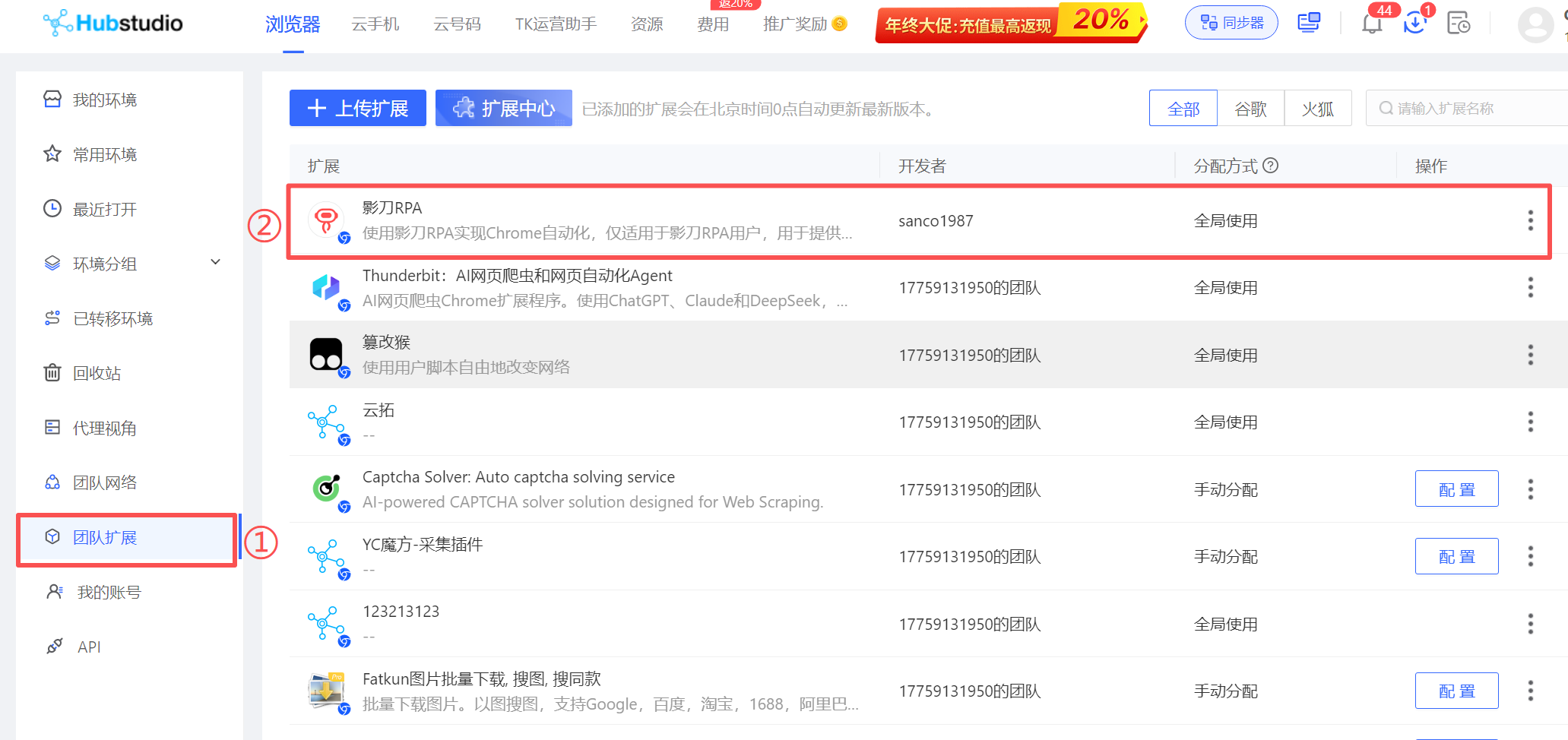The width and height of the screenshot is (1568, 740).
Task: Click the 云拓 extension icon
Action: [328, 423]
